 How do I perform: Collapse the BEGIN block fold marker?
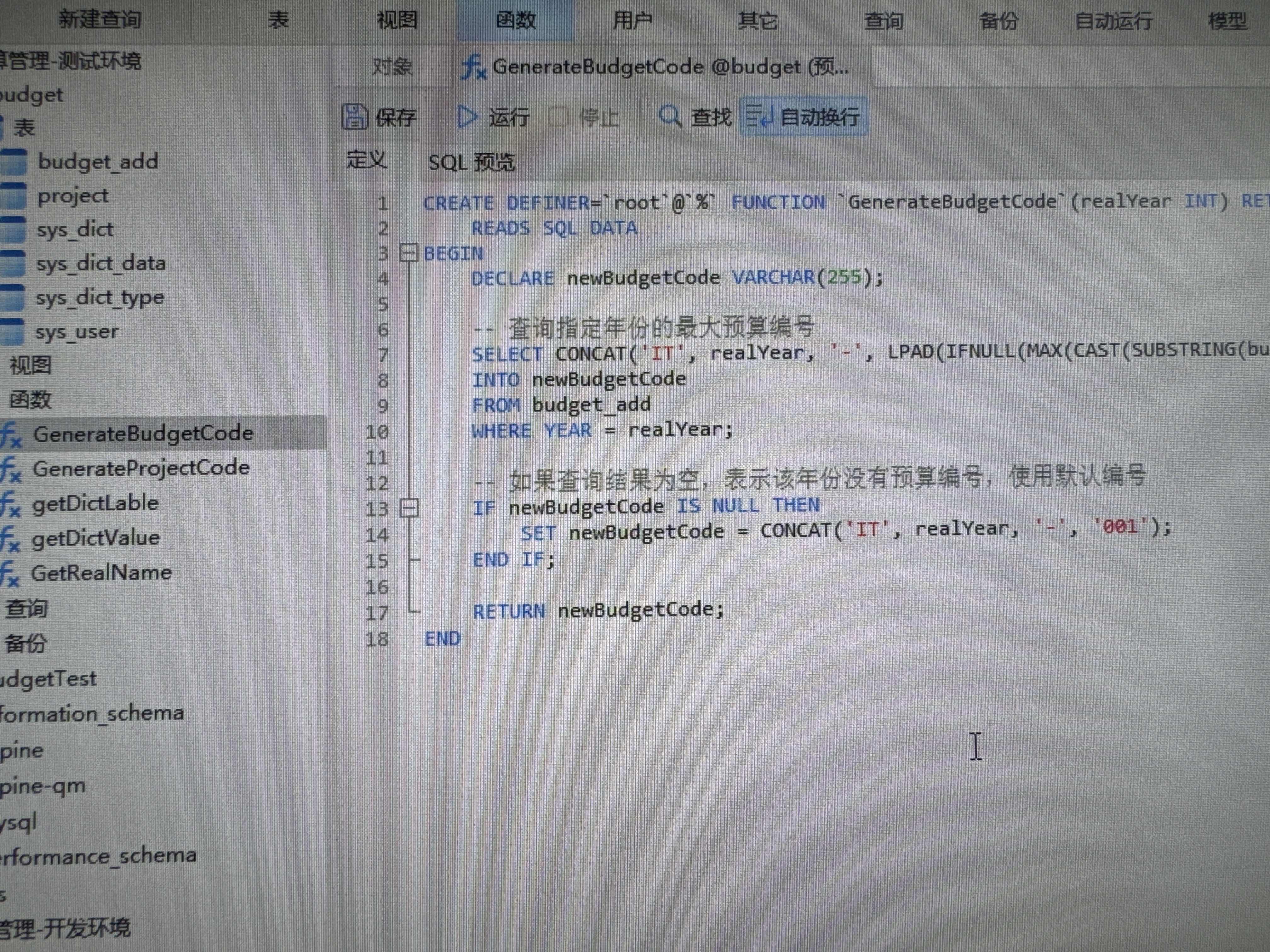point(408,252)
